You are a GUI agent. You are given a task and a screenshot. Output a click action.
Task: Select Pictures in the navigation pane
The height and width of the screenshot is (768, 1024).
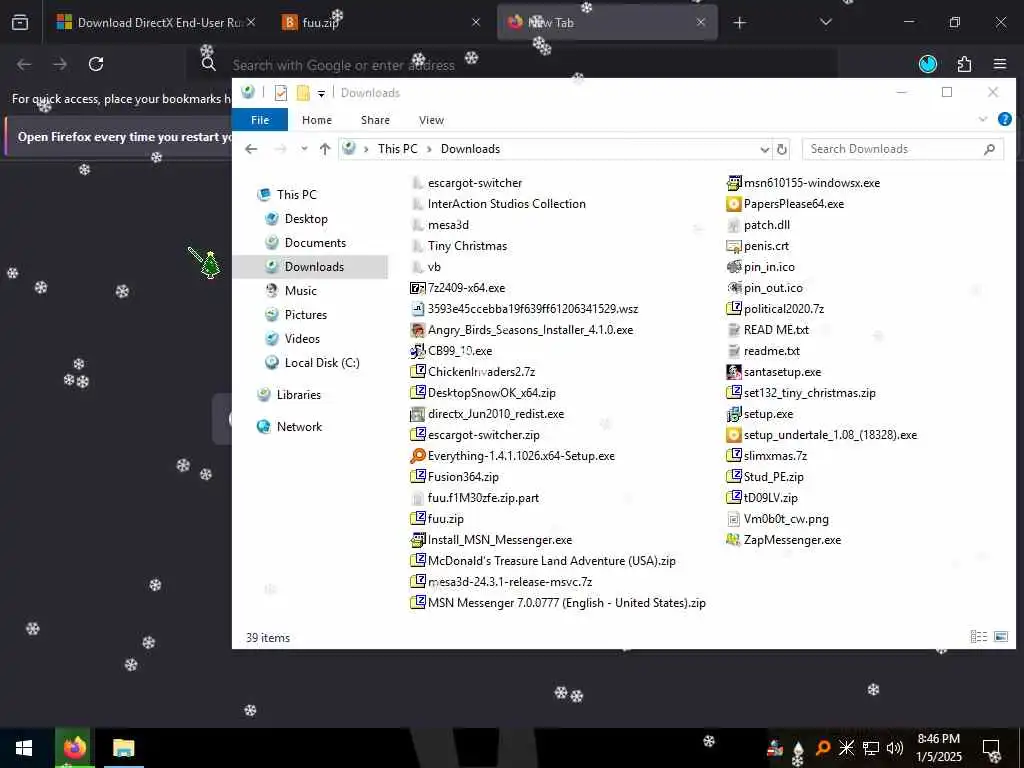[306, 315]
